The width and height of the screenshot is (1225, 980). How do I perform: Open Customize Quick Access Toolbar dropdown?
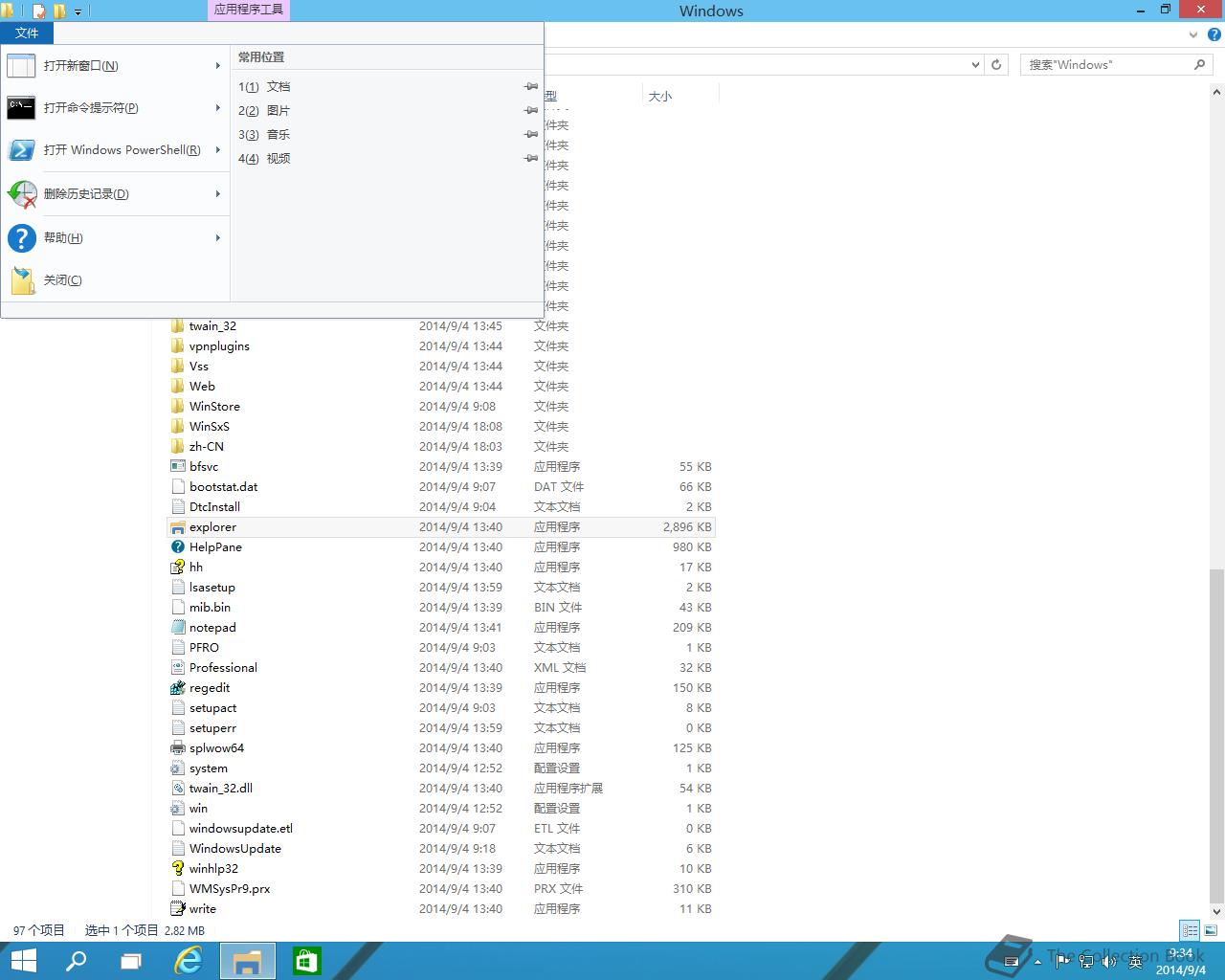coord(78,12)
